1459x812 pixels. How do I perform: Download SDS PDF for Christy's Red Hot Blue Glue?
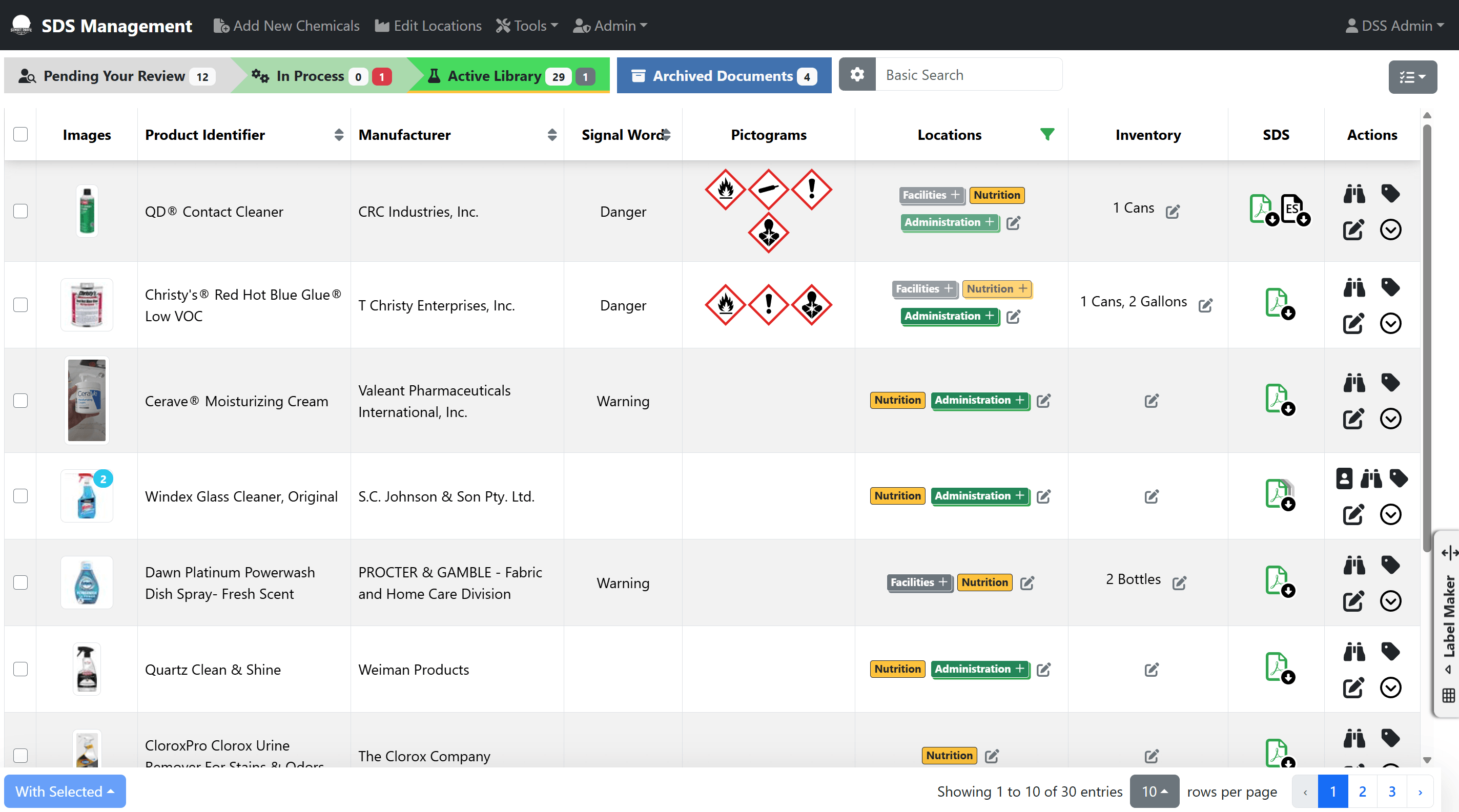pyautogui.click(x=1280, y=304)
